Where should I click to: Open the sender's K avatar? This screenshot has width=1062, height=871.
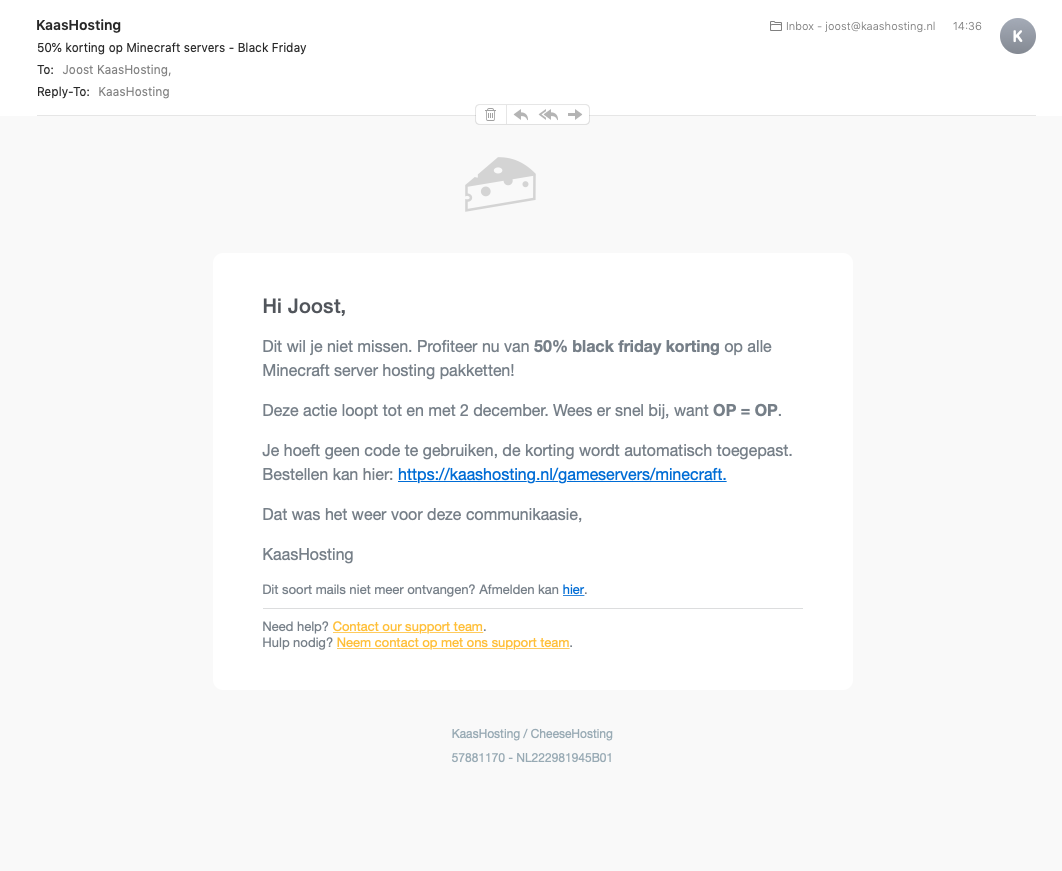(1017, 36)
